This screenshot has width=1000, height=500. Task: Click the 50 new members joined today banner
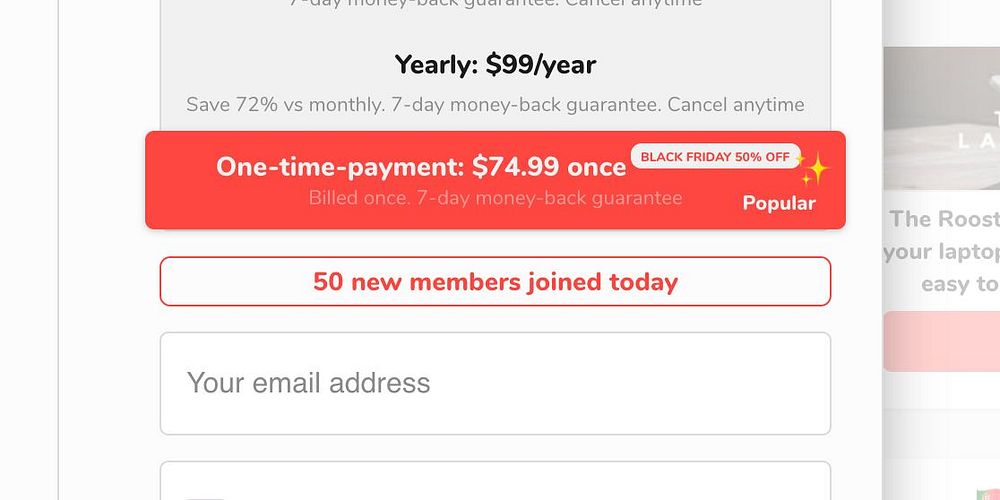(495, 282)
